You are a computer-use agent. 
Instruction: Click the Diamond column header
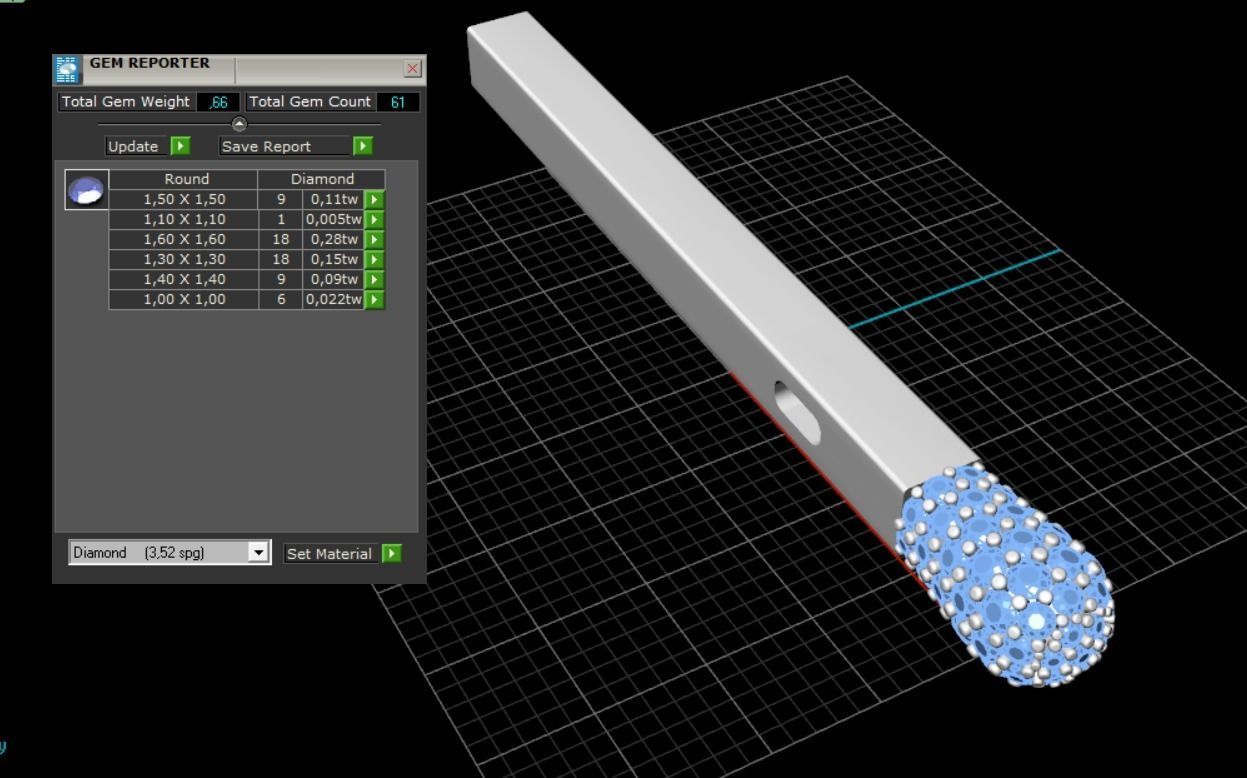(322, 179)
